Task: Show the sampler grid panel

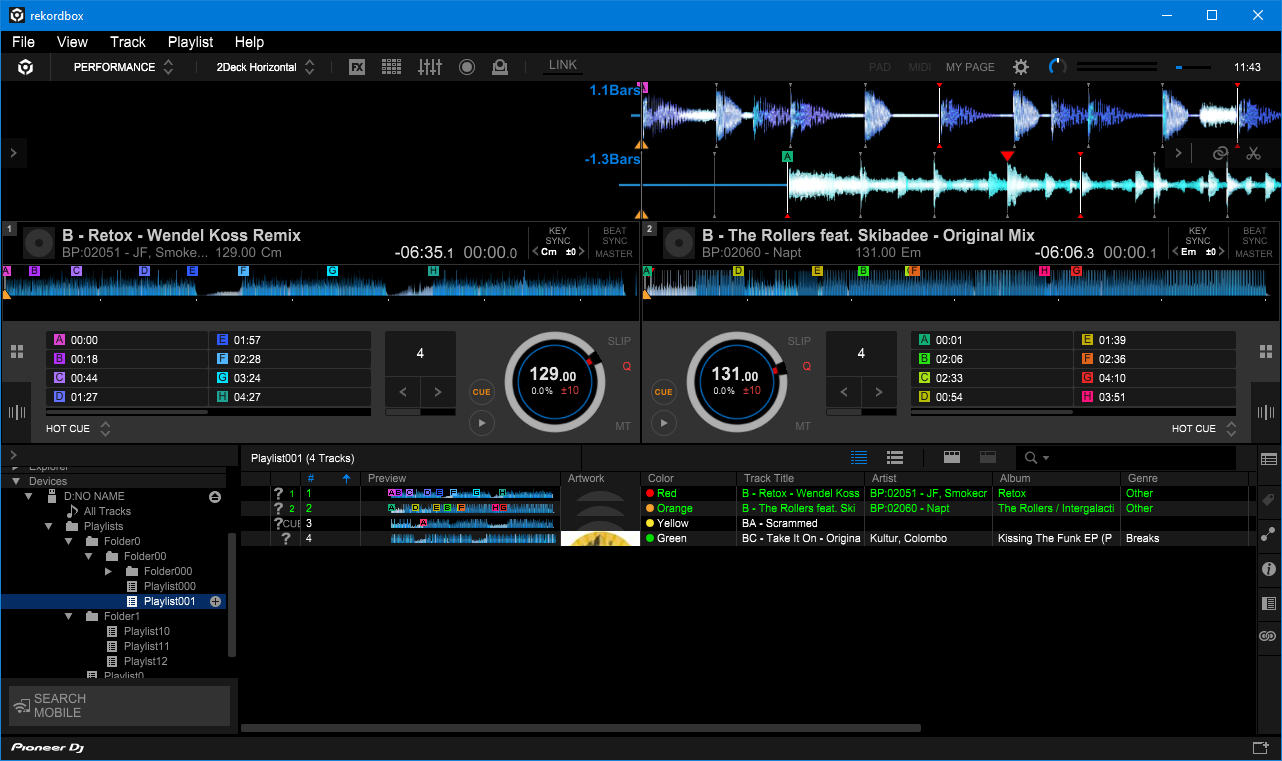Action: [x=392, y=67]
